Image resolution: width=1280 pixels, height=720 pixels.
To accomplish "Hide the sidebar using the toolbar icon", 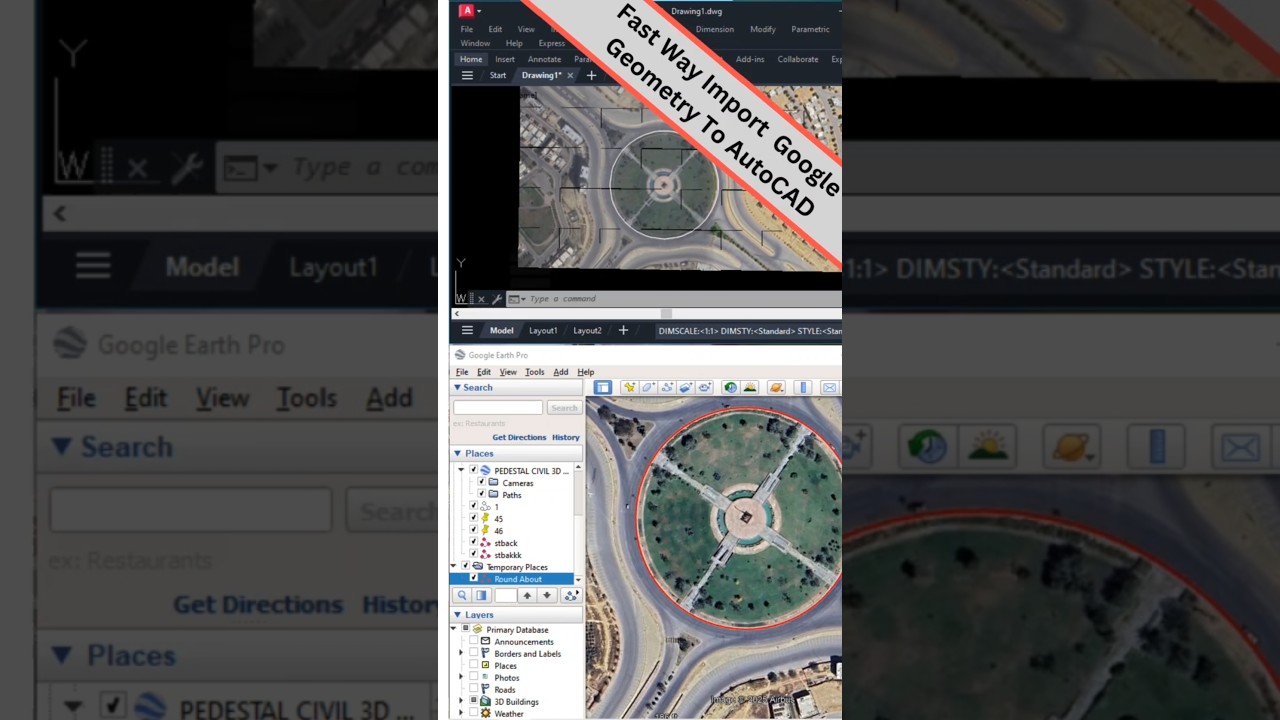I will (x=602, y=387).
